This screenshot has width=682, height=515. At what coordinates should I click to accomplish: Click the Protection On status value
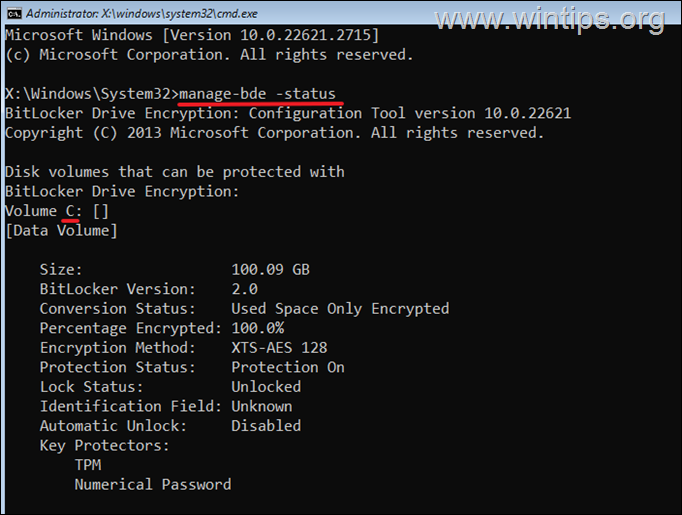pyautogui.click(x=288, y=367)
